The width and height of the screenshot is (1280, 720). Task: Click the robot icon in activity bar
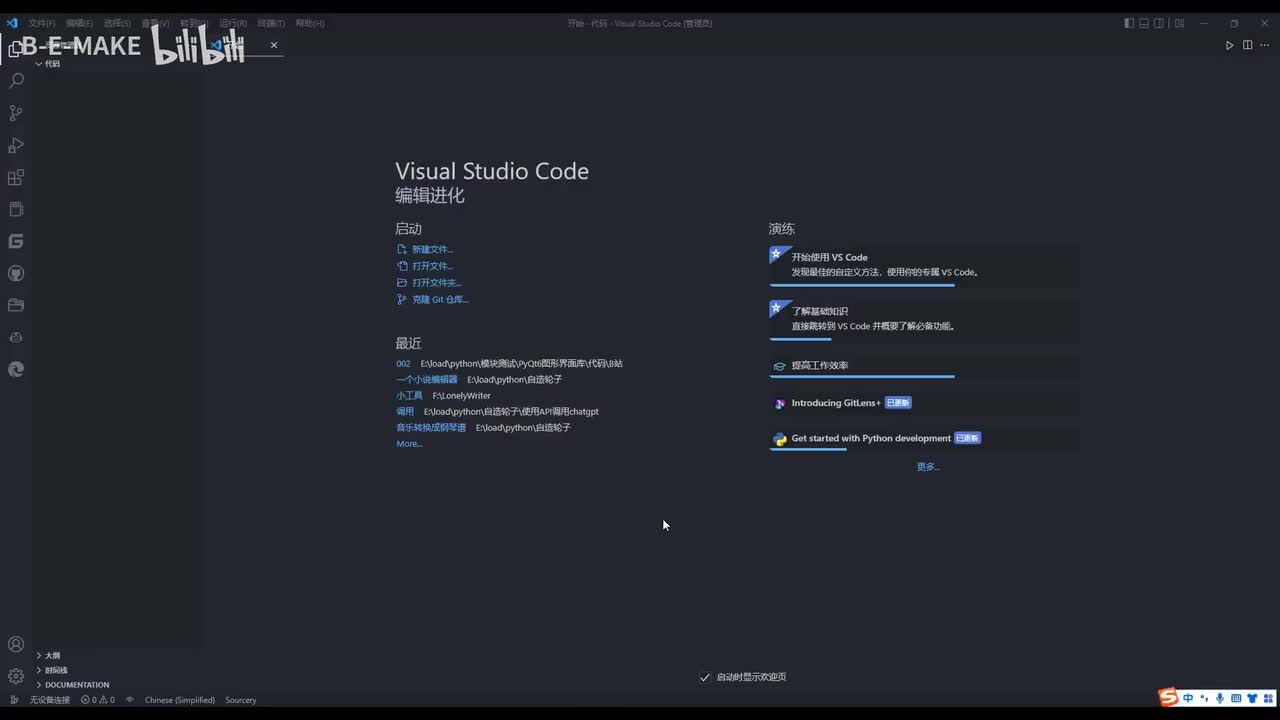(16, 337)
